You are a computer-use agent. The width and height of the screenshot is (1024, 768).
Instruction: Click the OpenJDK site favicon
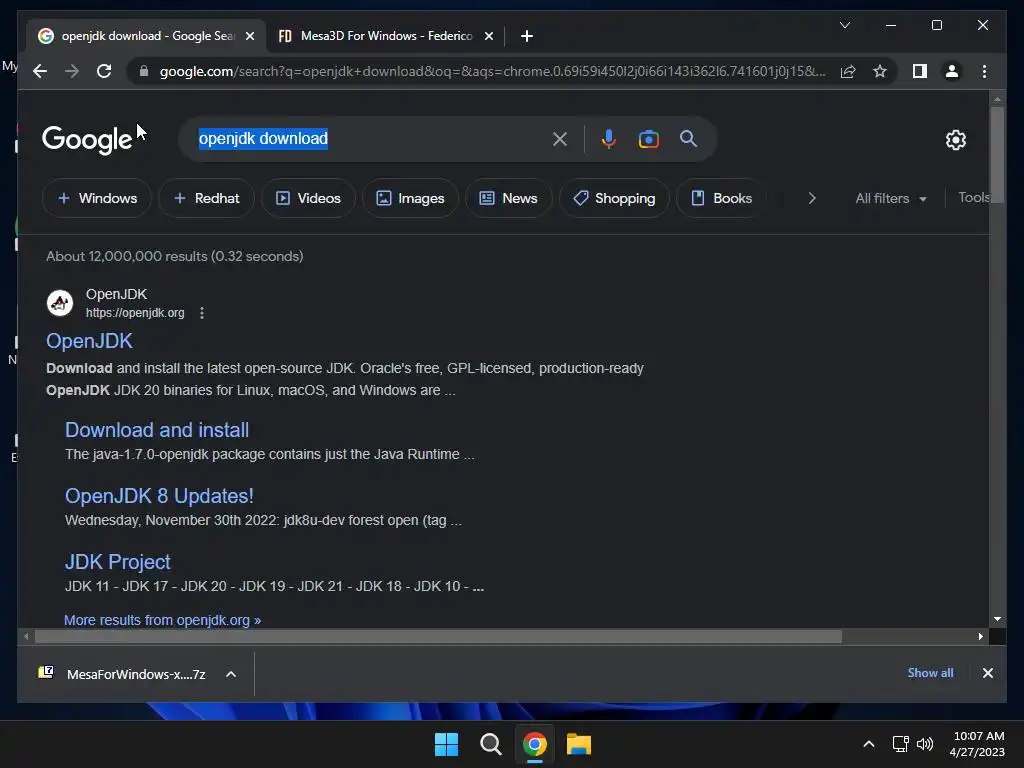tap(60, 303)
